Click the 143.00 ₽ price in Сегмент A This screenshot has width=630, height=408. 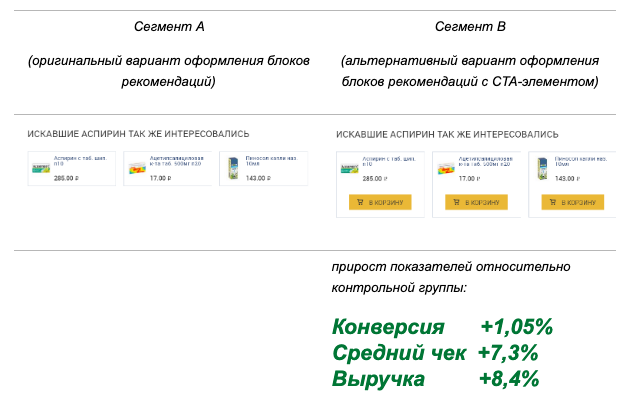pyautogui.click(x=257, y=178)
